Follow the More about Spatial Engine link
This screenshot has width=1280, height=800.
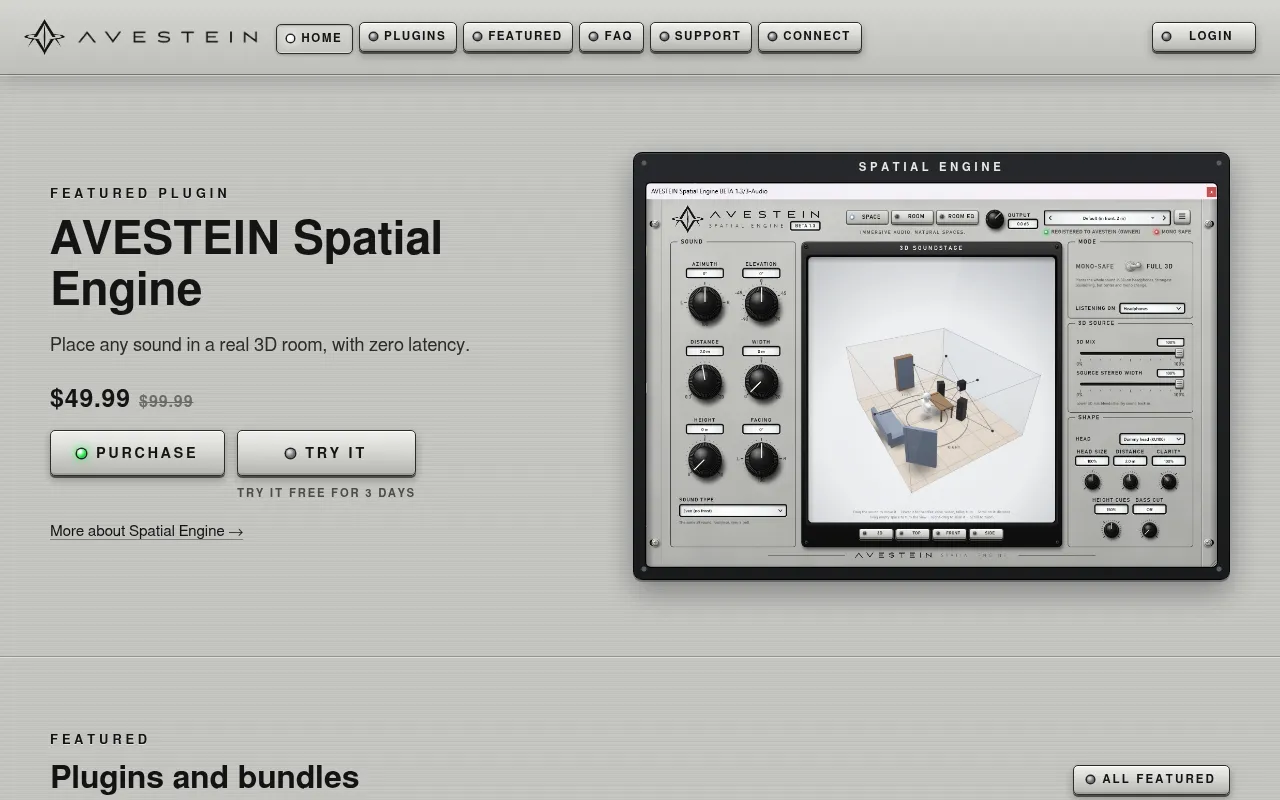[147, 531]
